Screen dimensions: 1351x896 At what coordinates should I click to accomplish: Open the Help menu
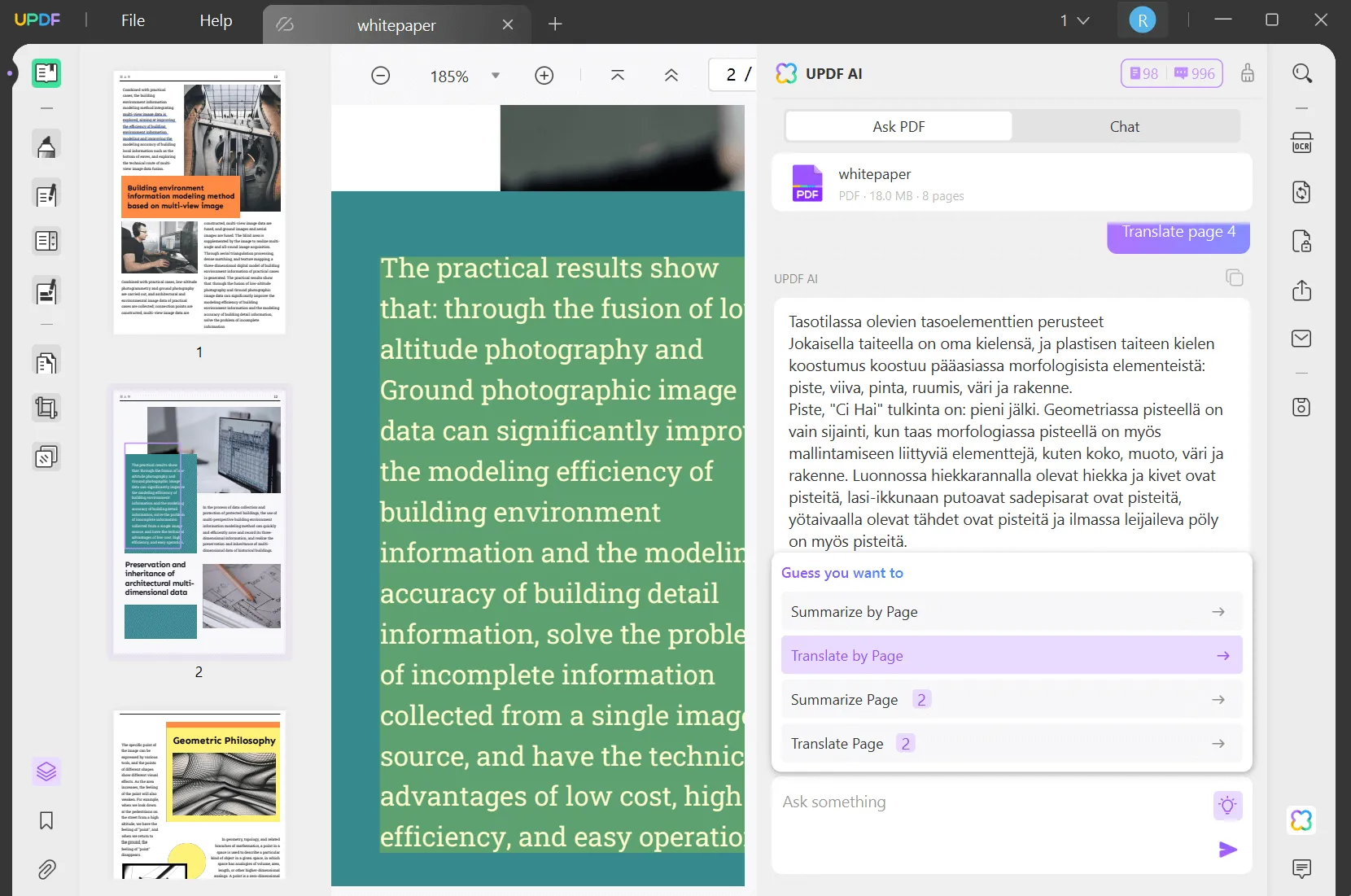216,20
